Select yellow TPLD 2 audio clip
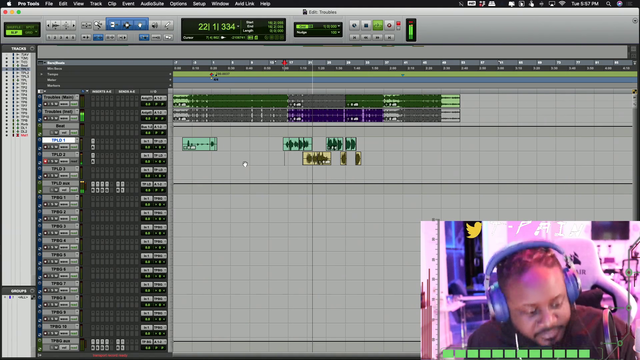The height and width of the screenshot is (360, 640). [x=317, y=158]
